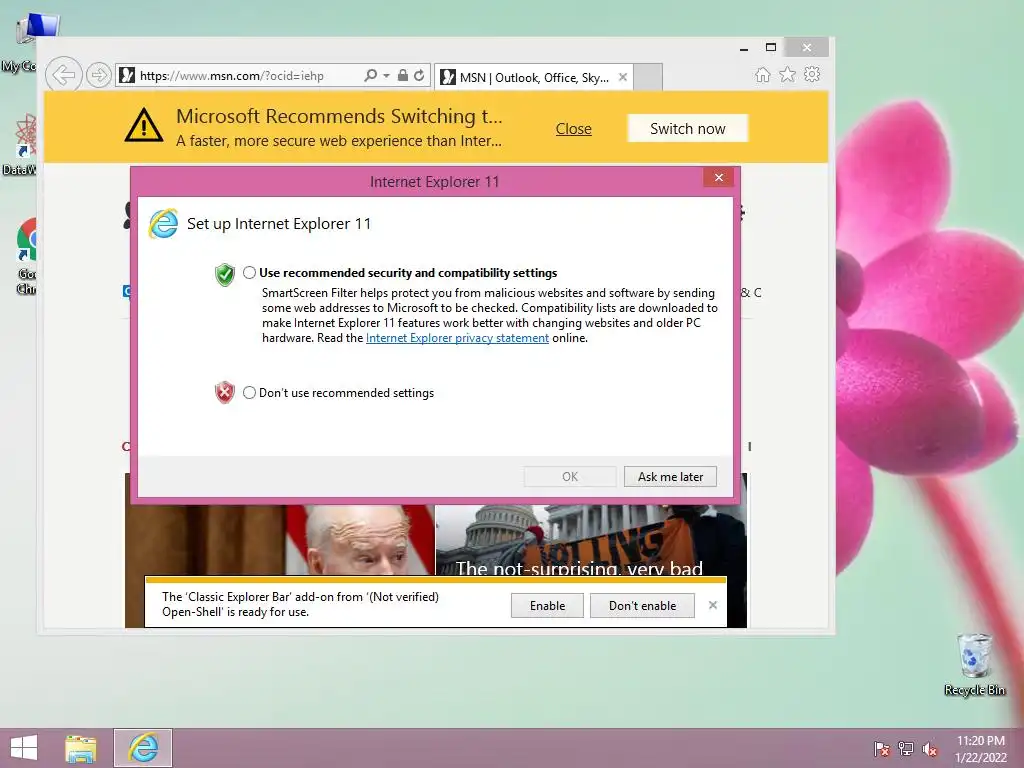Close the MSN browser tab
This screenshot has height=768, width=1024.
tap(623, 77)
